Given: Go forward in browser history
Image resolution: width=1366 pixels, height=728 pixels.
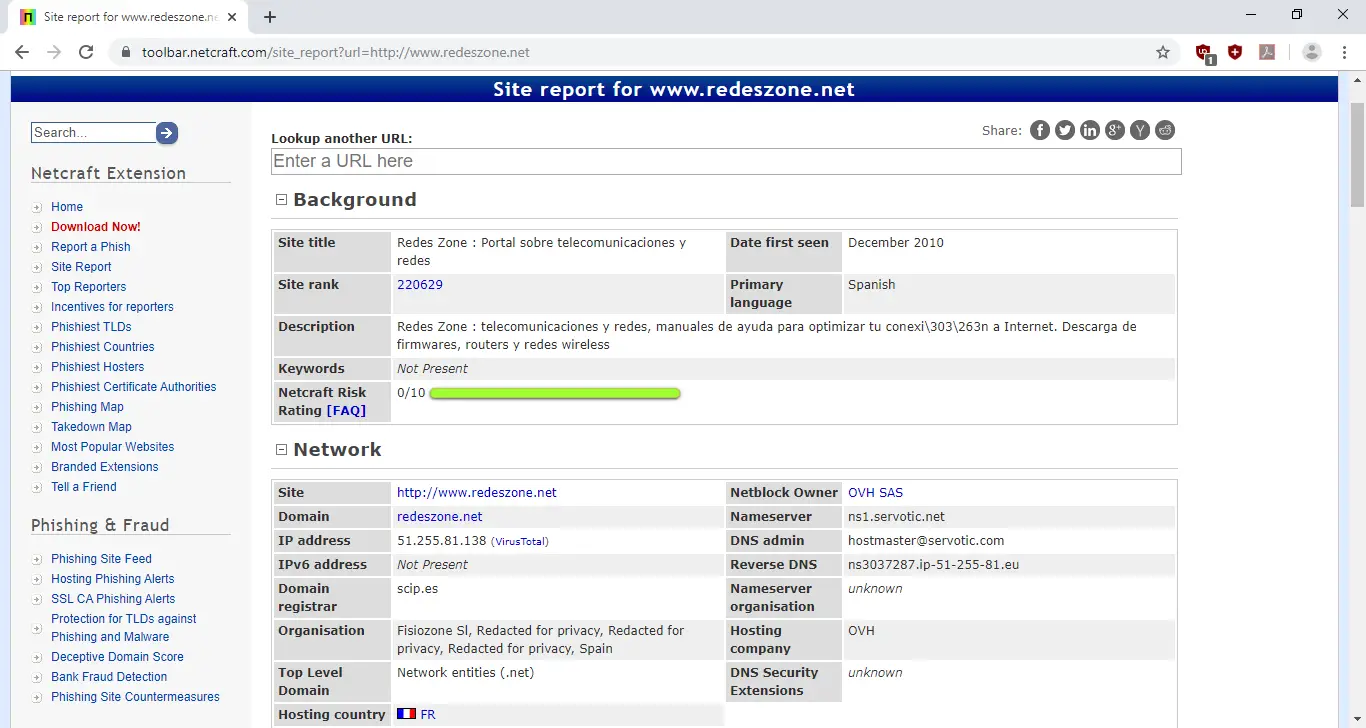Looking at the screenshot, I should 54,52.
